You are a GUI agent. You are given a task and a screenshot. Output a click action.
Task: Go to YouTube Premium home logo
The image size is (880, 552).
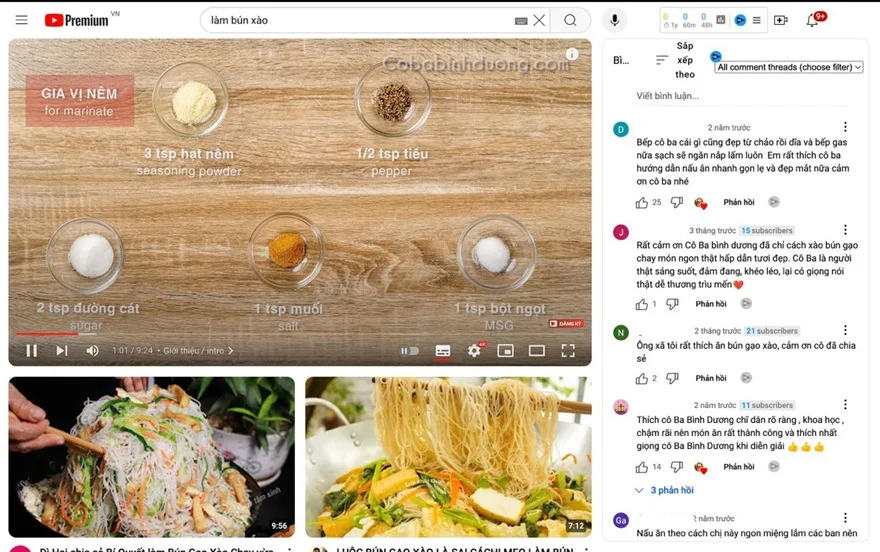click(77, 20)
